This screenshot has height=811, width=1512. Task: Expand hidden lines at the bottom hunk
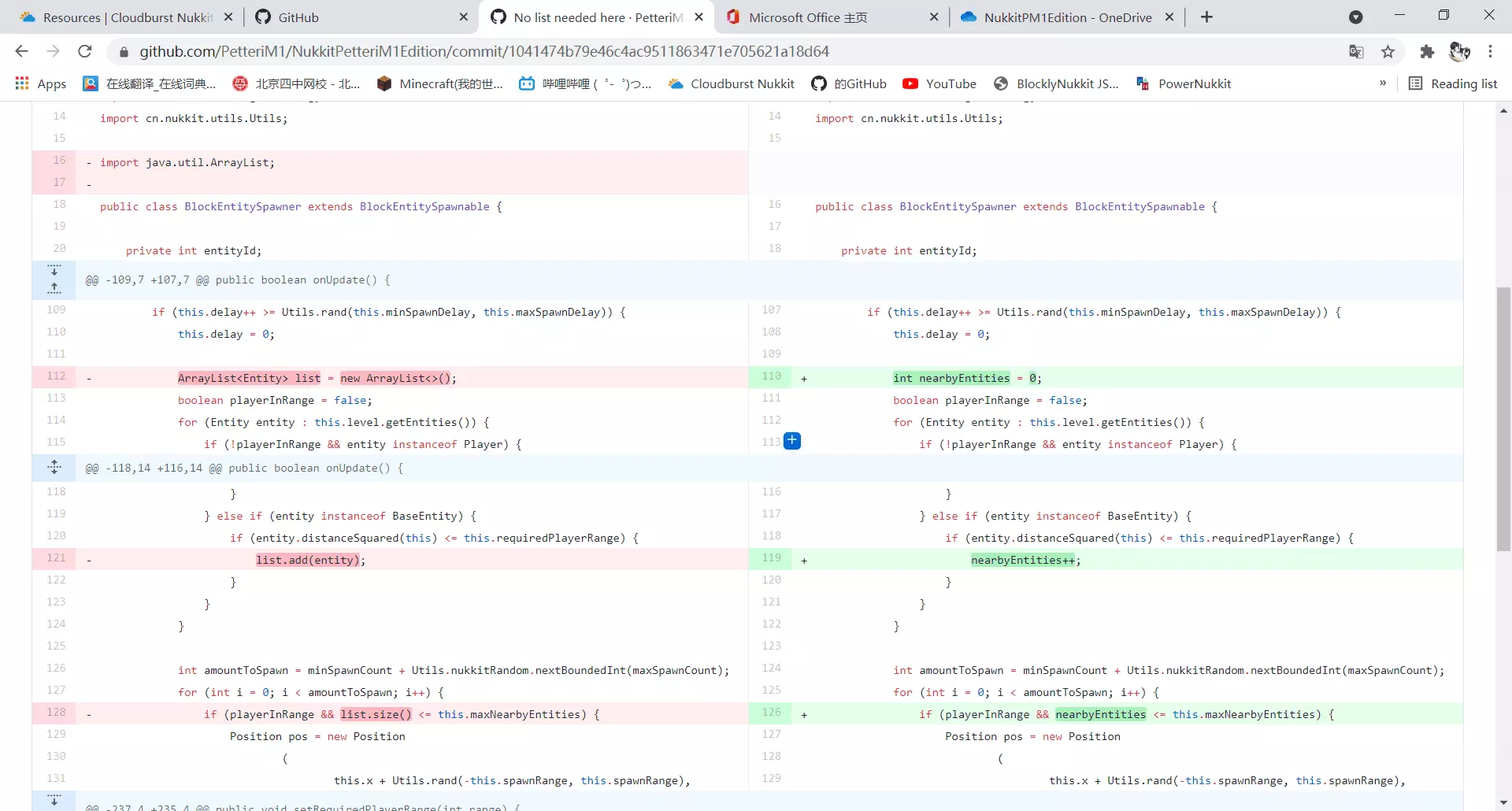coord(54,801)
